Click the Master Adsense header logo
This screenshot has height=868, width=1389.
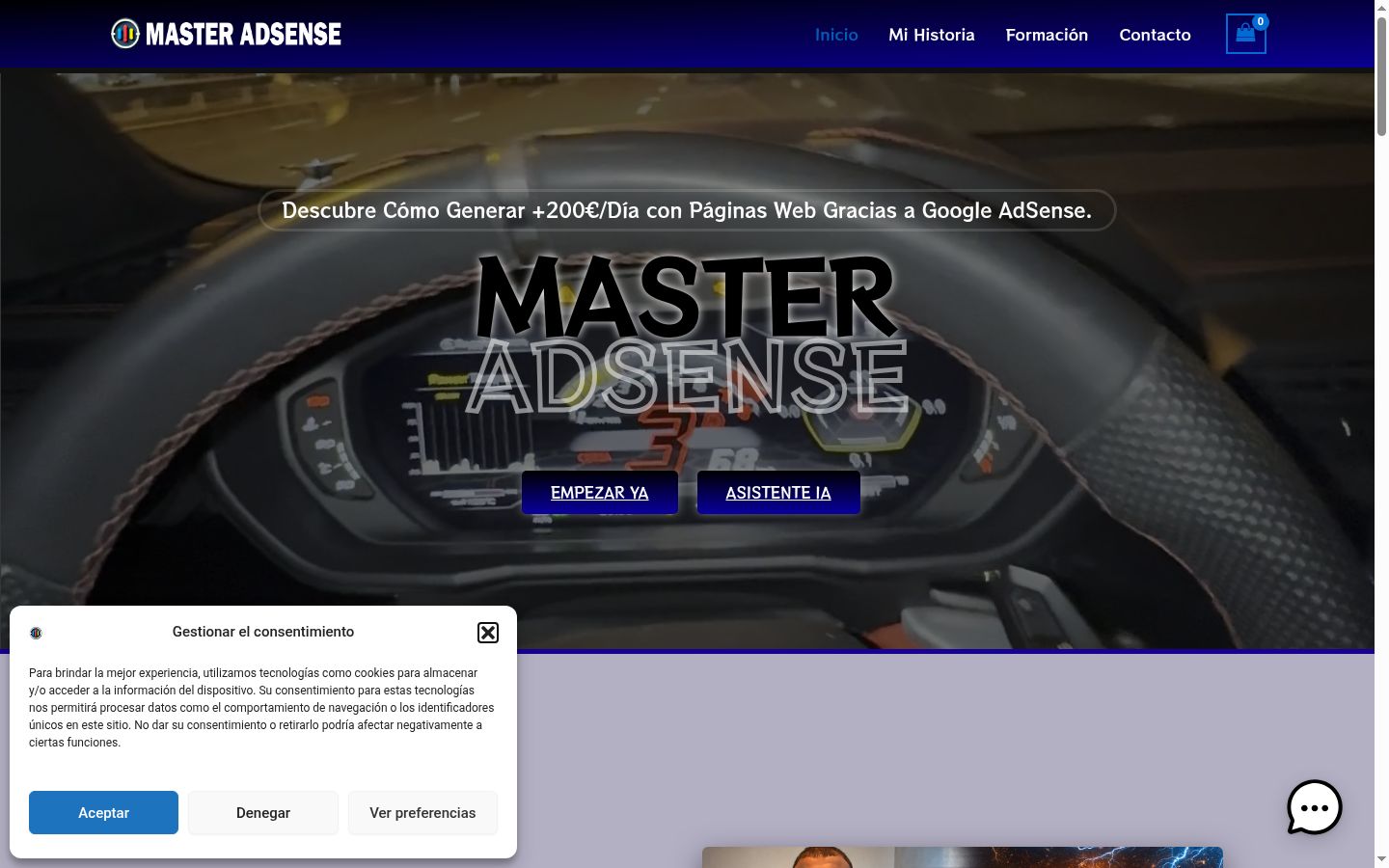(x=227, y=34)
